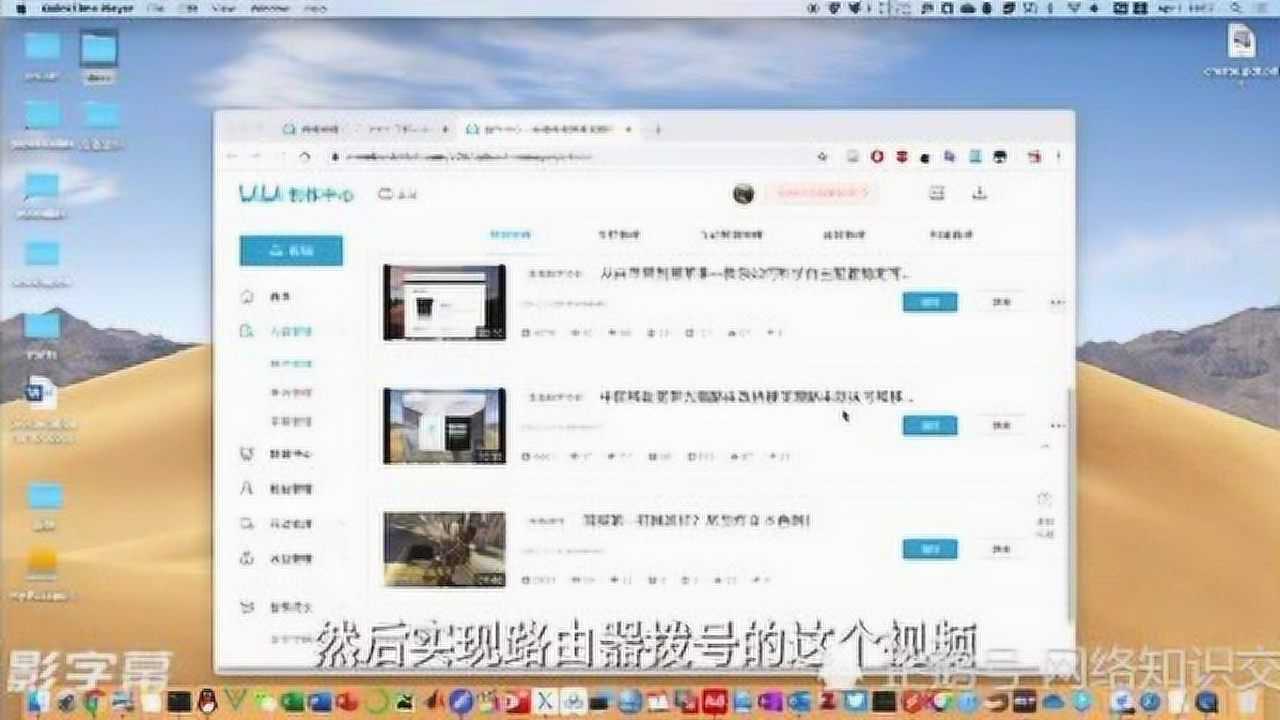
Task: Click the download icon at the header's right end
Action: point(979,193)
